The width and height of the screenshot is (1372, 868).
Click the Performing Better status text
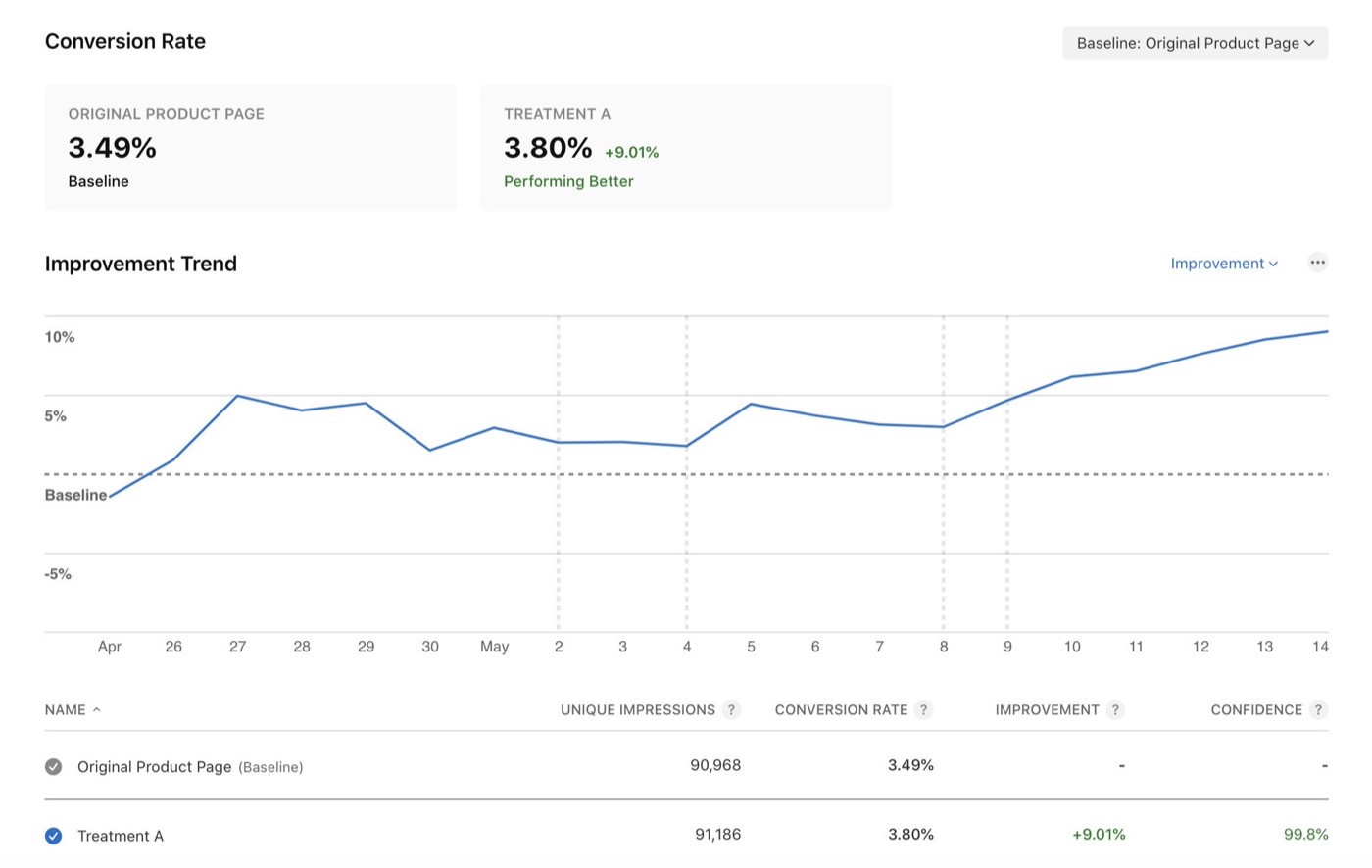tap(568, 181)
